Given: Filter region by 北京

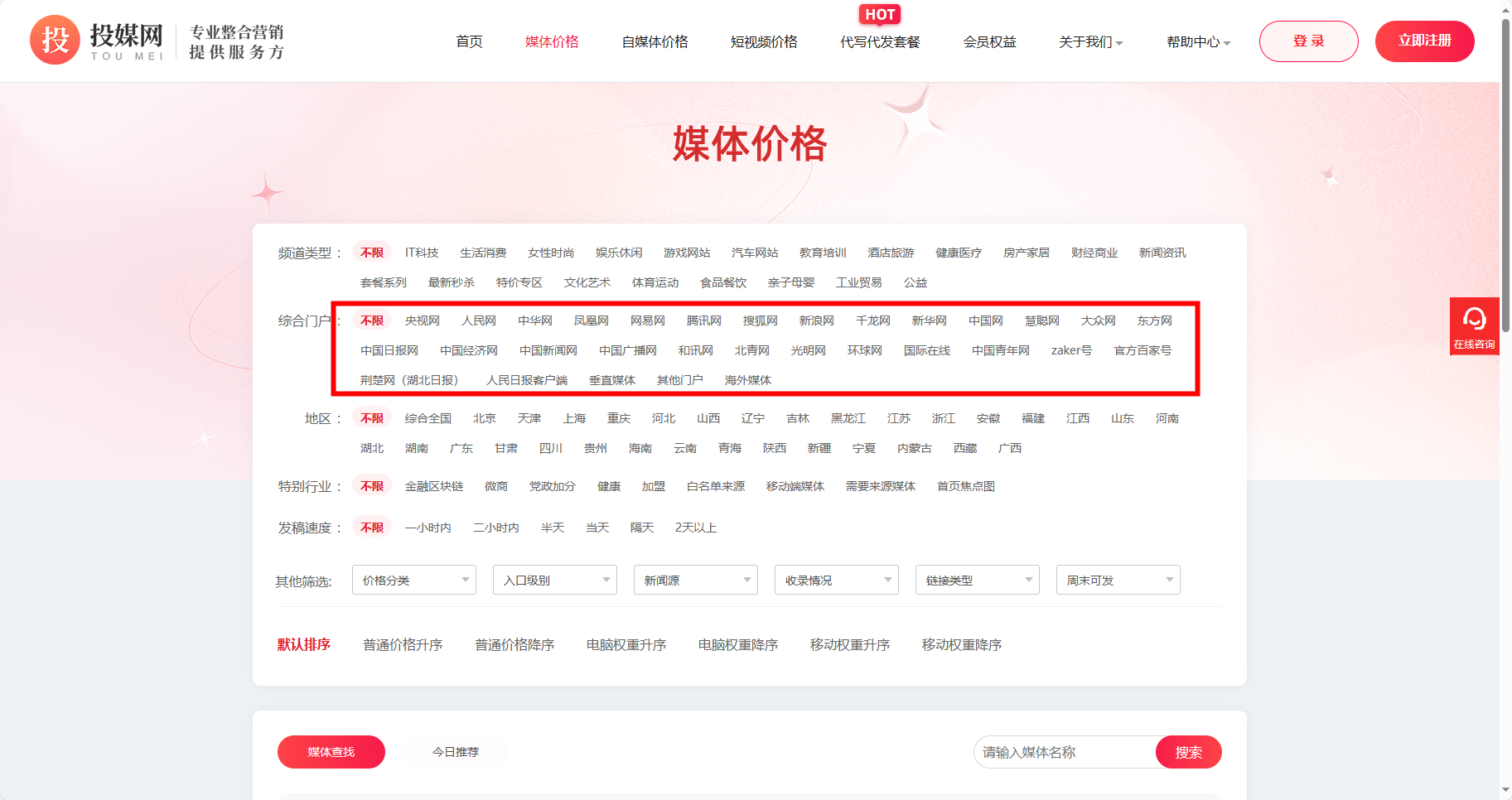Looking at the screenshot, I should pos(484,418).
